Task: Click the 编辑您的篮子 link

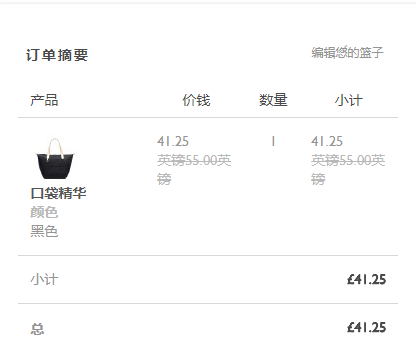Action: click(347, 53)
